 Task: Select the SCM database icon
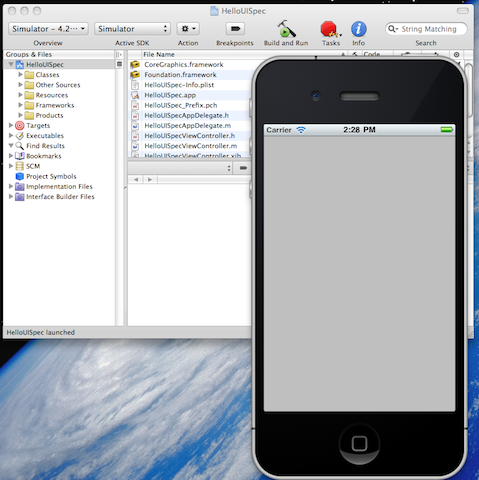tap(20, 166)
